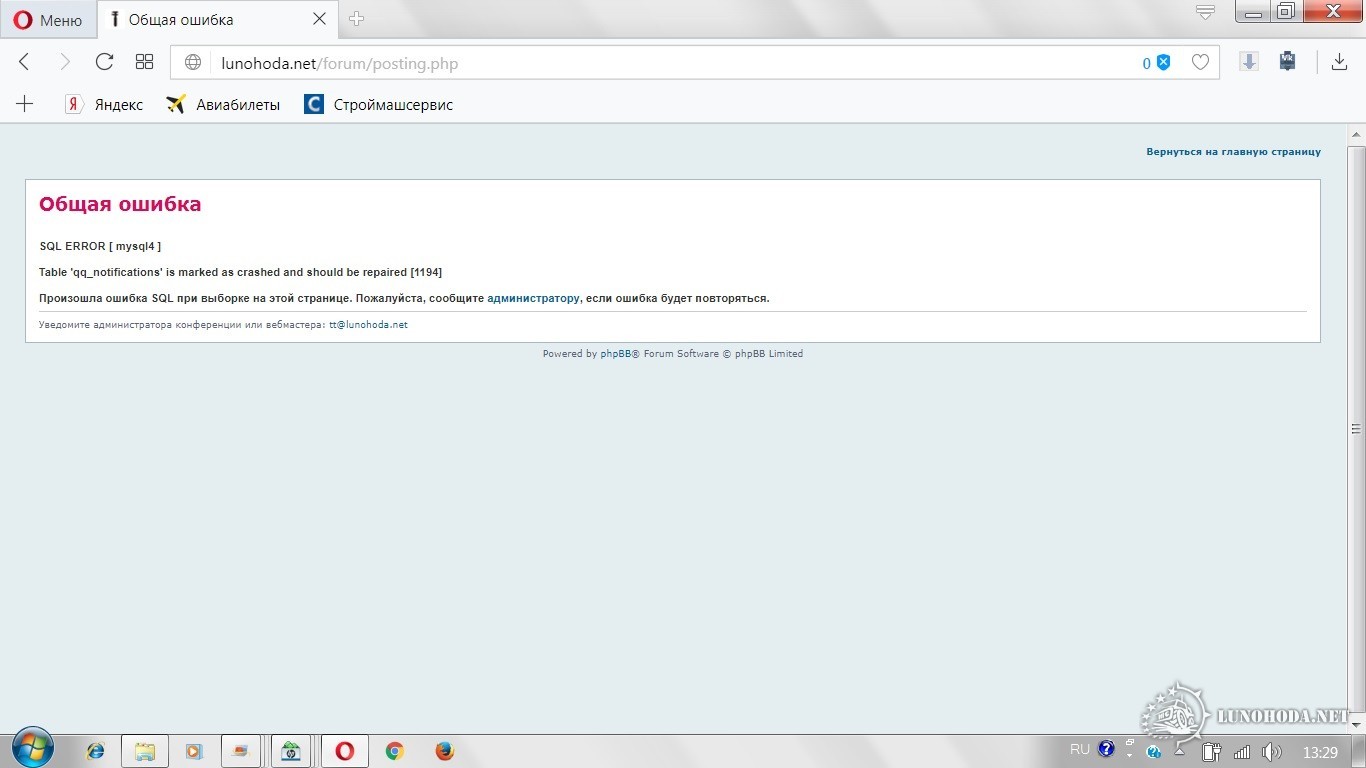Open the Яндекс bookmark
Viewport: 1366px width, 768px height.
(x=104, y=104)
